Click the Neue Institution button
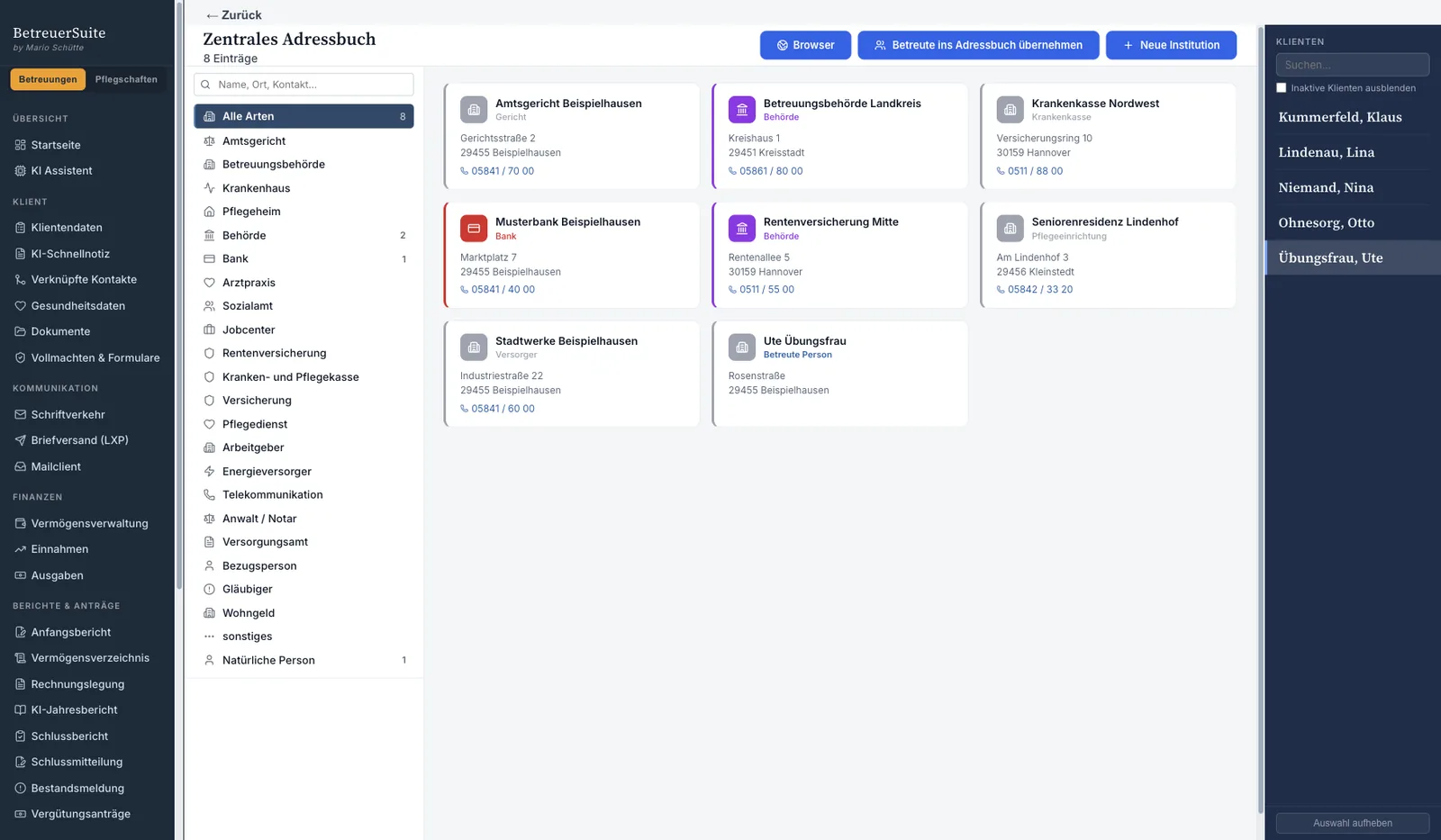Screen dimensions: 1441x840 [x=1171, y=45]
